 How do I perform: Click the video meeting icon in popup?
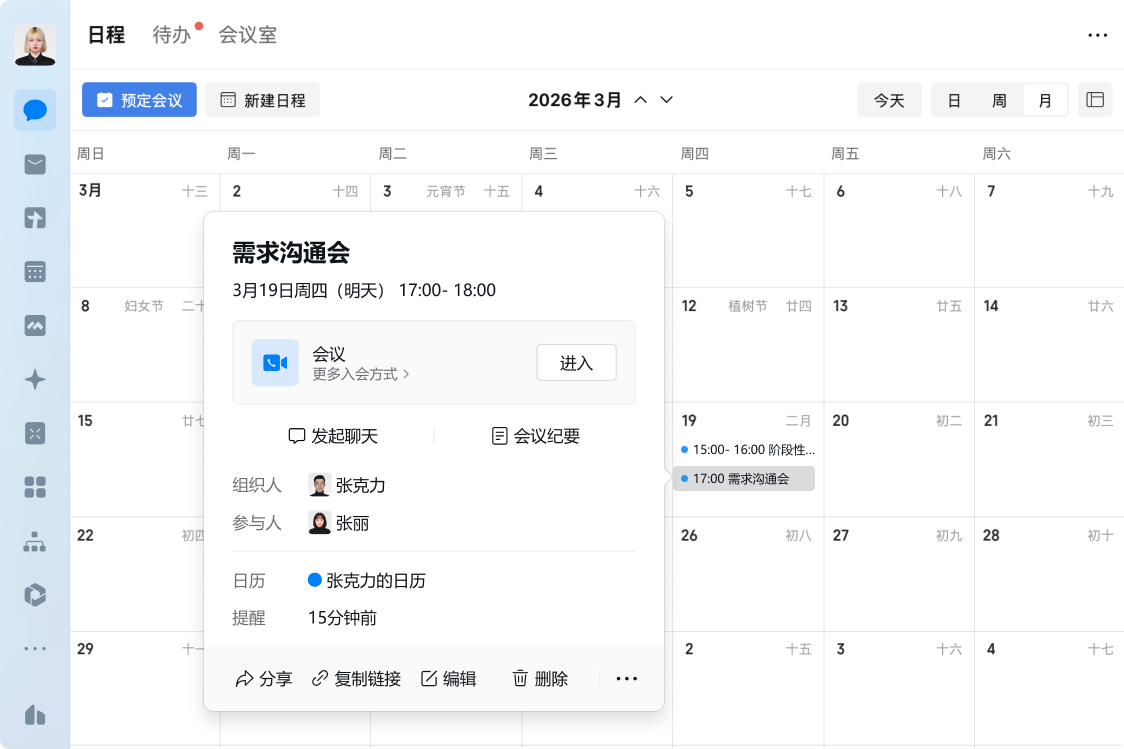[275, 363]
